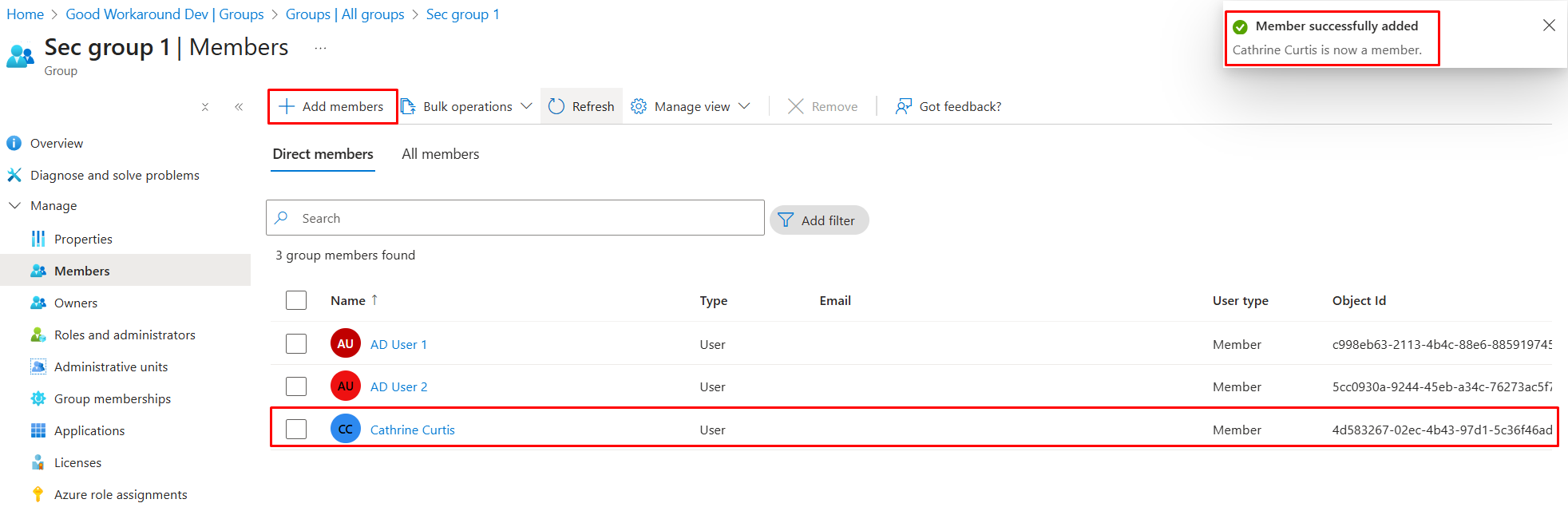Open Azure role assignments key icon
1568x511 pixels.
(38, 494)
